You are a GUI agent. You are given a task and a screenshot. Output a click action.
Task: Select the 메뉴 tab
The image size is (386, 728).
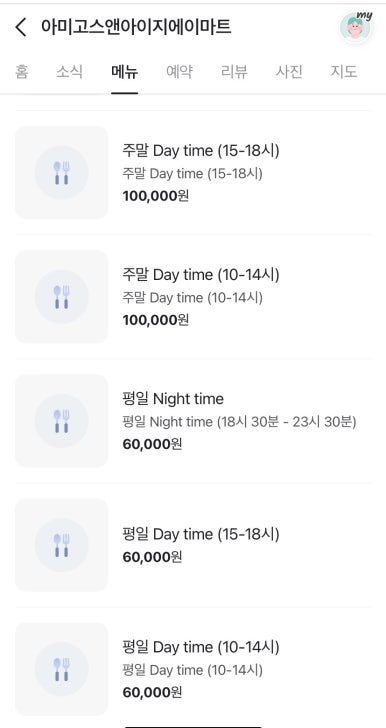(x=124, y=72)
